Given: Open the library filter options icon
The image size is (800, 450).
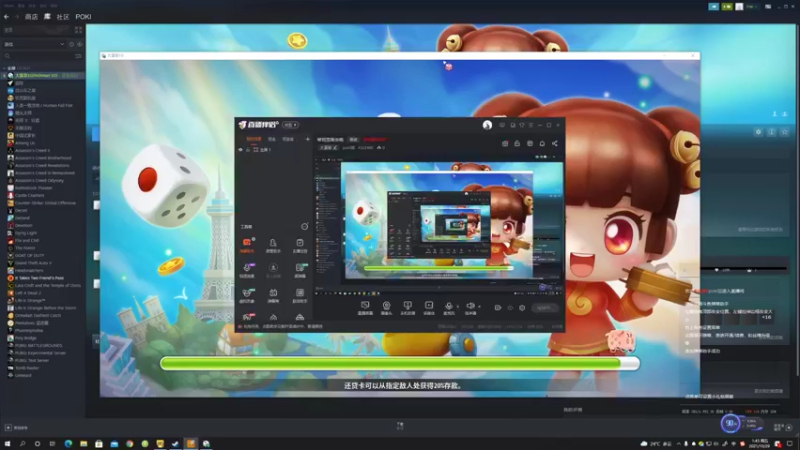Looking at the screenshot, I should (x=78, y=56).
